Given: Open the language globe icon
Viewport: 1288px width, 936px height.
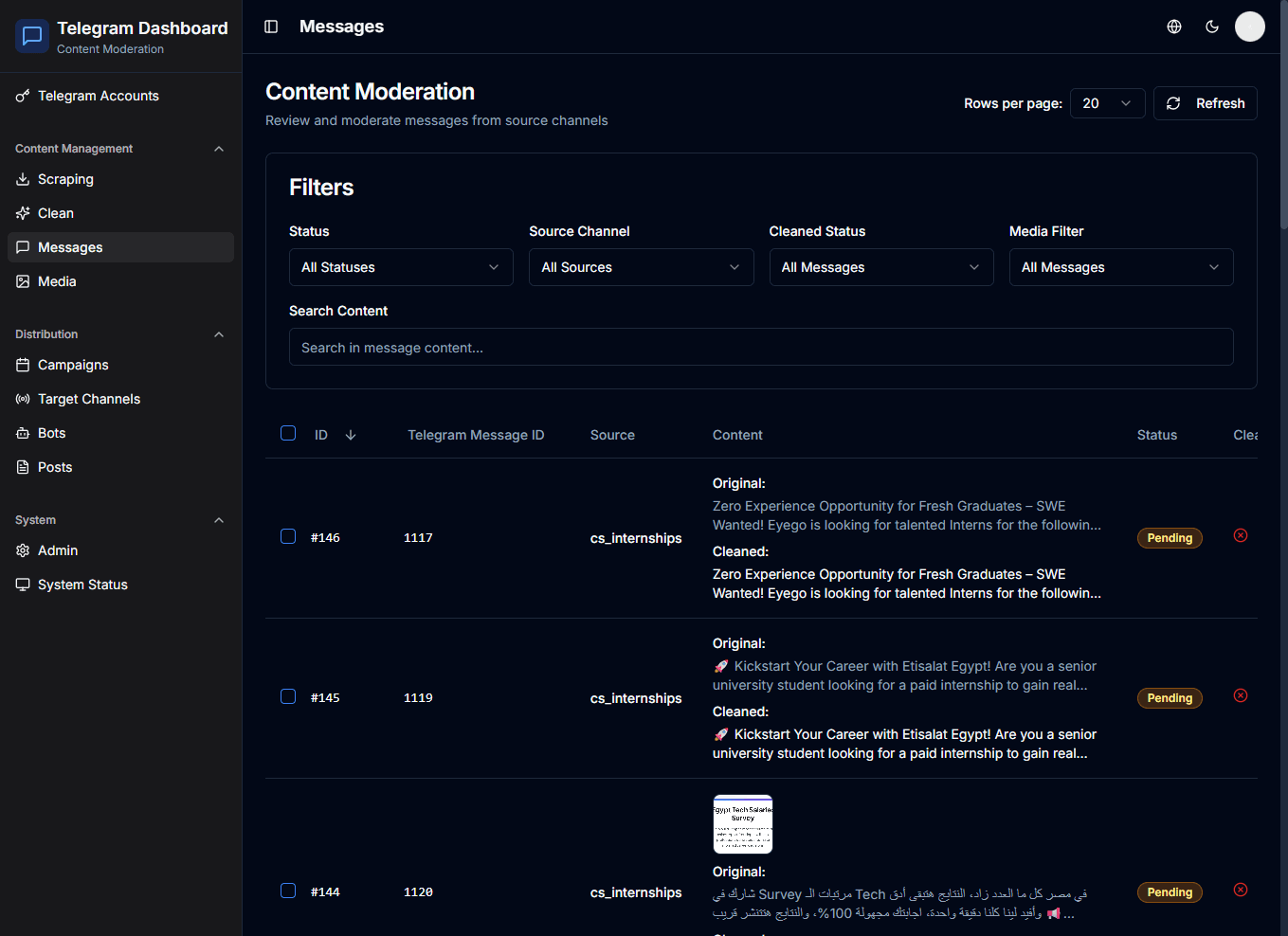Looking at the screenshot, I should (1174, 27).
